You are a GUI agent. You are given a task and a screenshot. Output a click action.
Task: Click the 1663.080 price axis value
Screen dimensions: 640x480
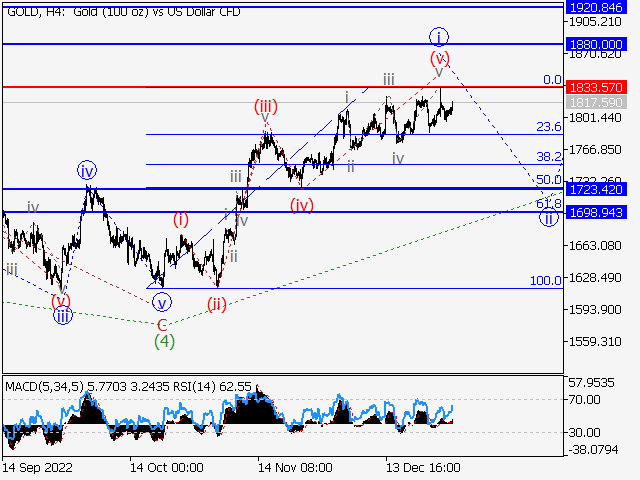pos(595,246)
